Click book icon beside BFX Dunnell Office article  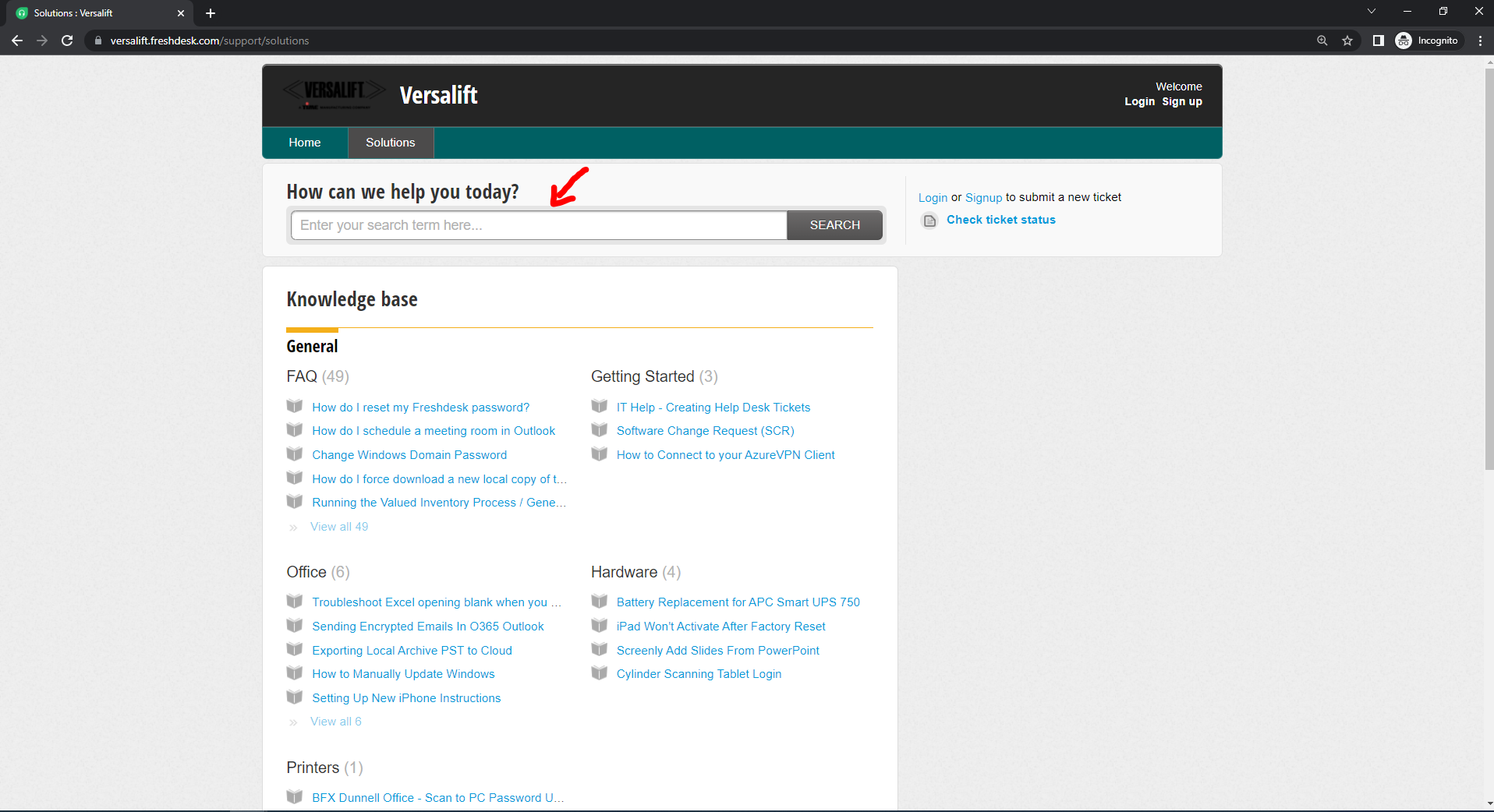(x=295, y=796)
